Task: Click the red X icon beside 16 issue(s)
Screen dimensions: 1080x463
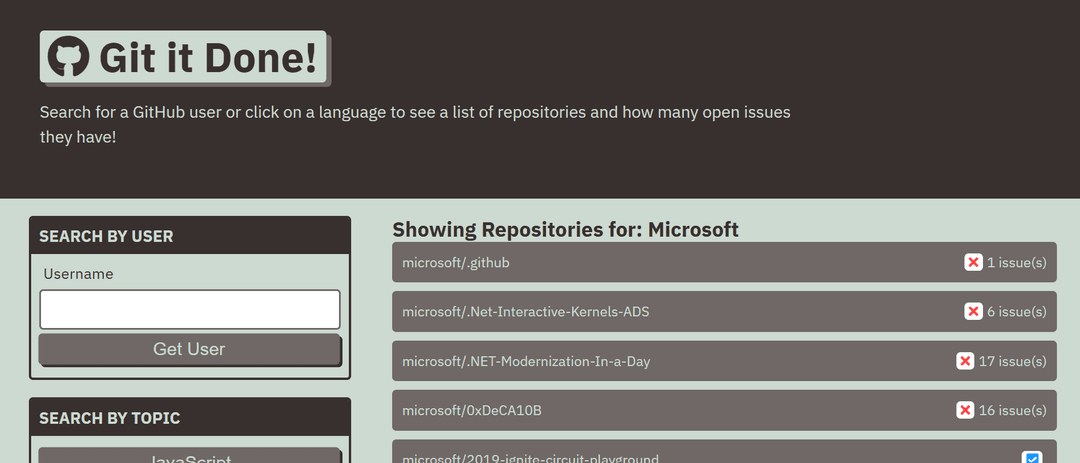Action: click(x=965, y=410)
